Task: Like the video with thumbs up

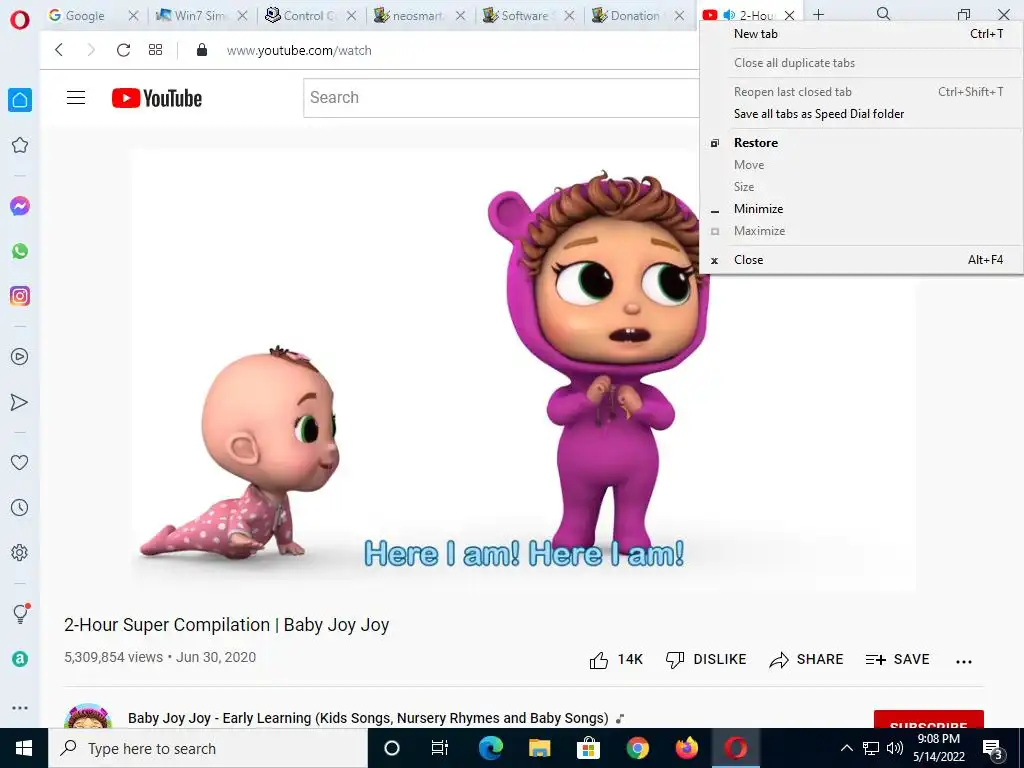Action: [616, 660]
